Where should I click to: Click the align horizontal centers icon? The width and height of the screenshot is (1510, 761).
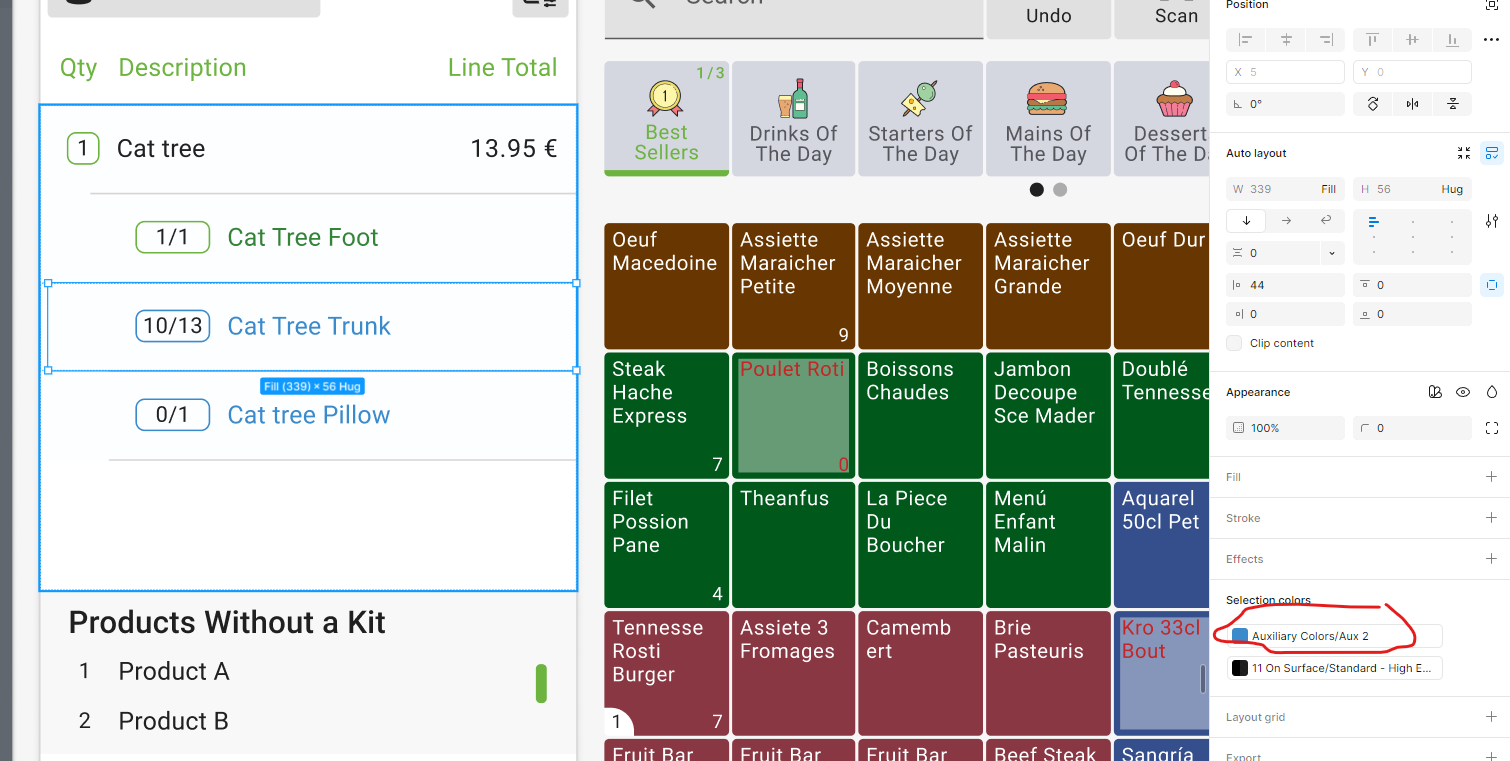pyautogui.click(x=1286, y=40)
